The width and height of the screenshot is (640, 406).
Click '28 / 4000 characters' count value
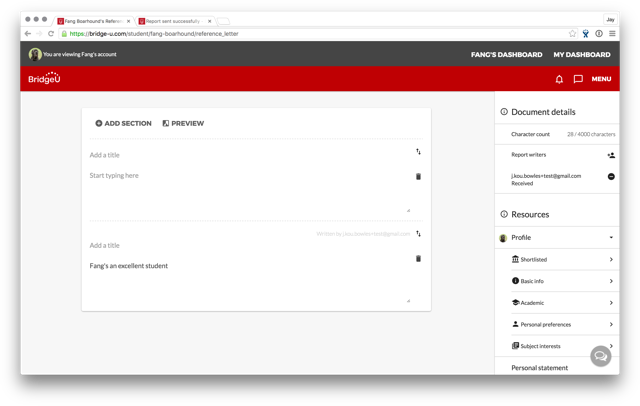(x=591, y=134)
